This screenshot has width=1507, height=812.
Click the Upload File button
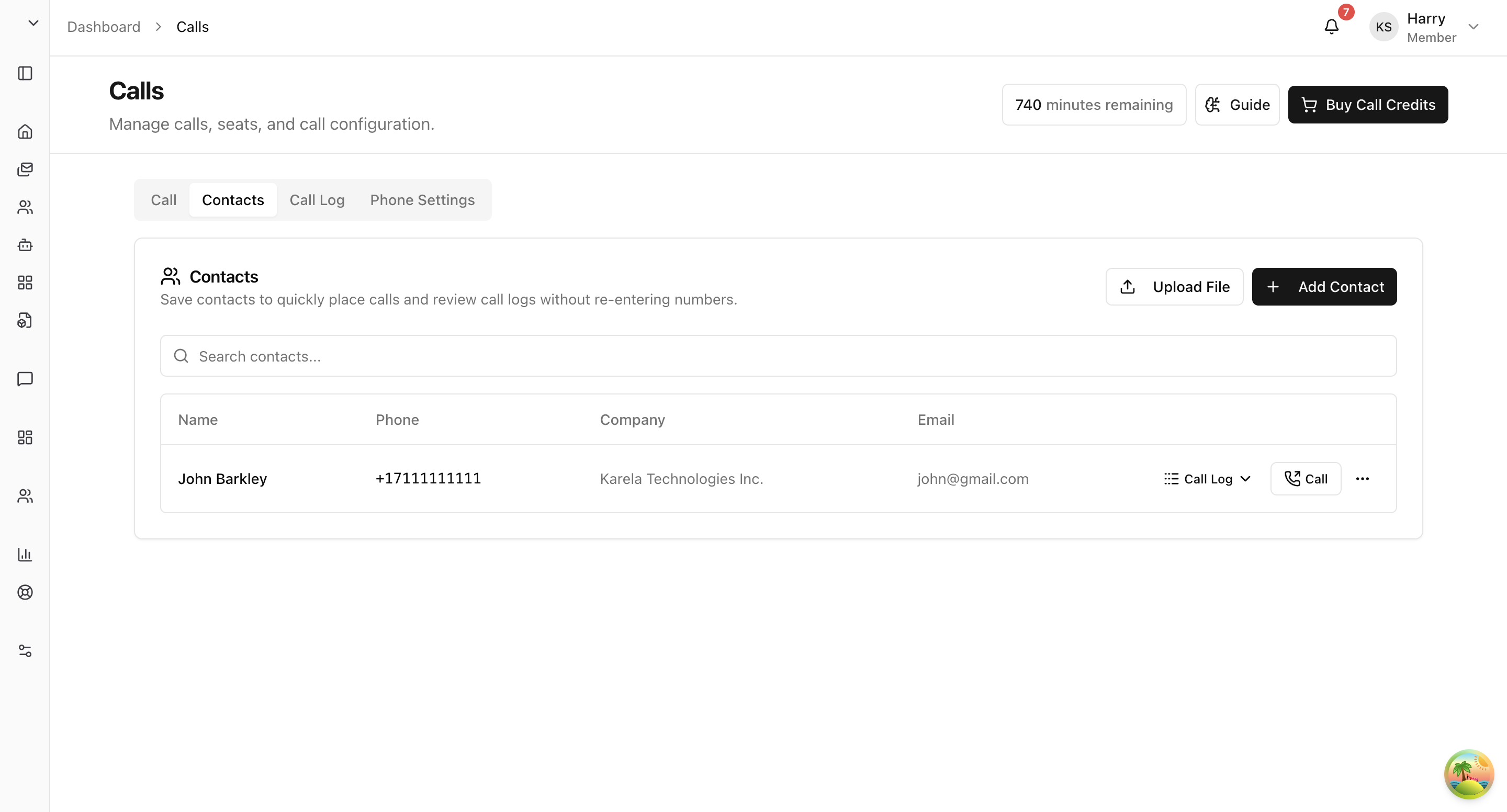1174,287
